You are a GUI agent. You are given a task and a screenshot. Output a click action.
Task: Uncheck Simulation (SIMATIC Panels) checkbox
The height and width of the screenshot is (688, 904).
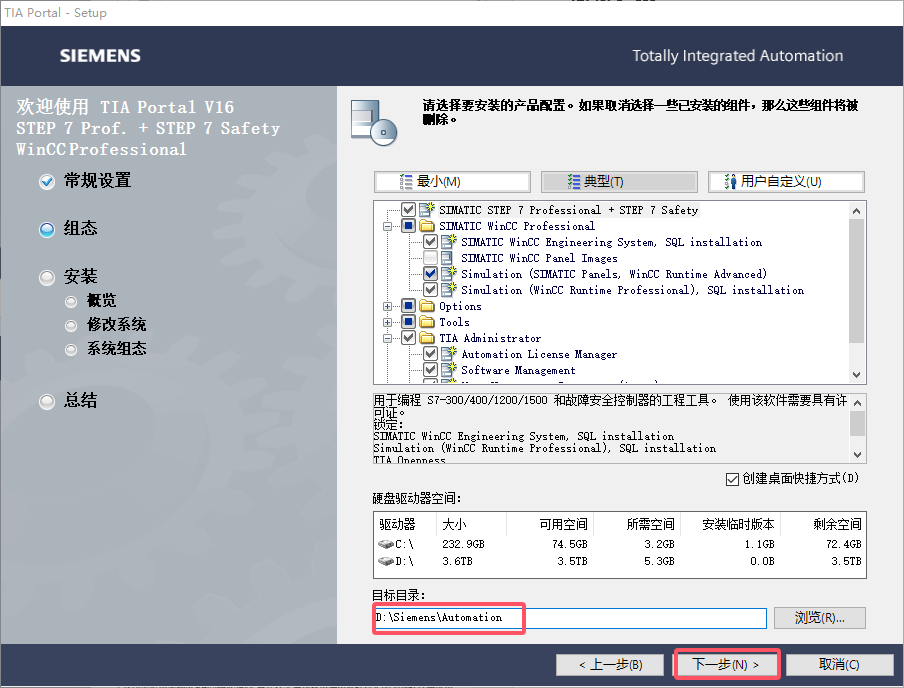(x=430, y=273)
